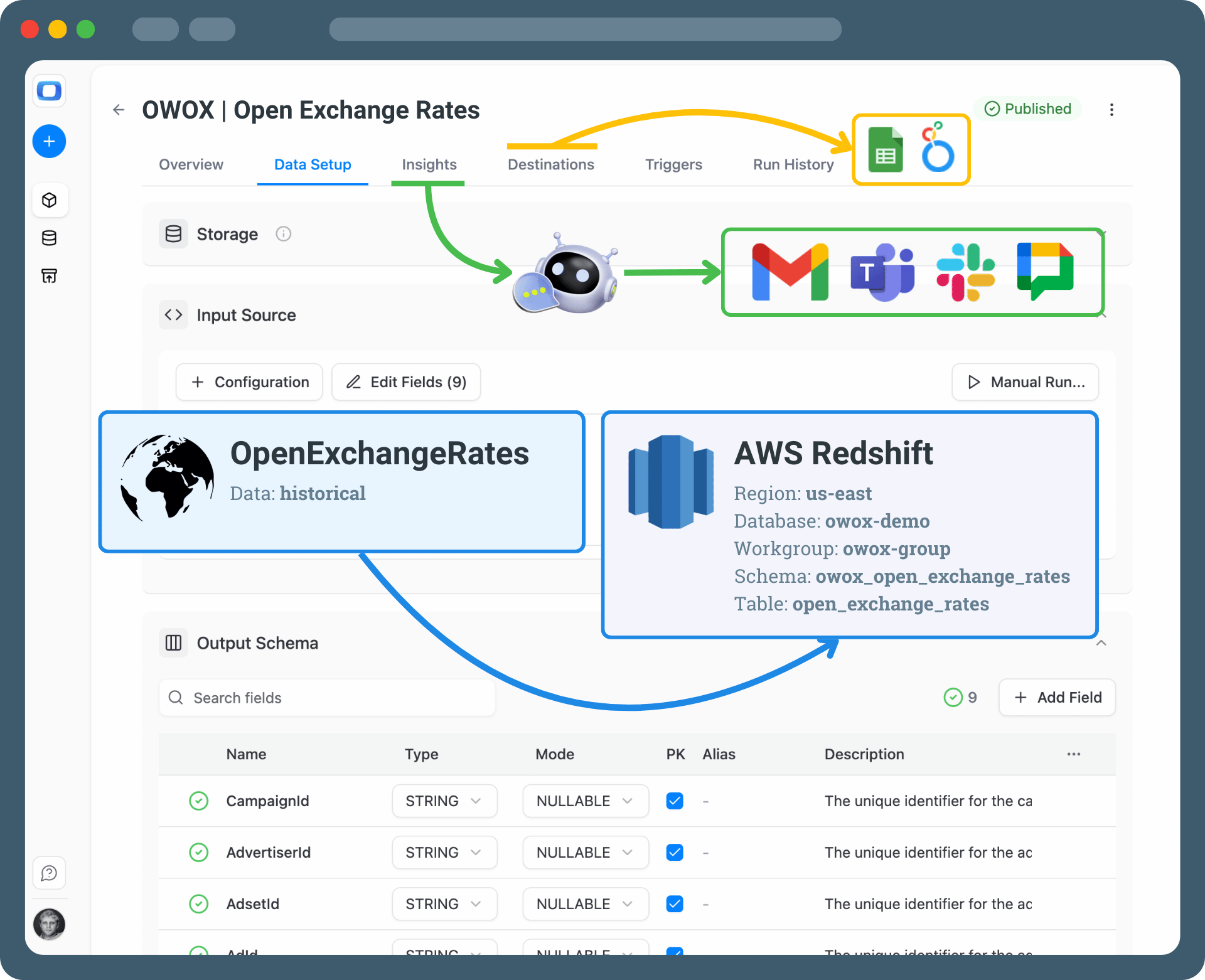The width and height of the screenshot is (1205, 980).
Task: Toggle the AdvertiserId PK checkbox
Action: pyautogui.click(x=675, y=853)
